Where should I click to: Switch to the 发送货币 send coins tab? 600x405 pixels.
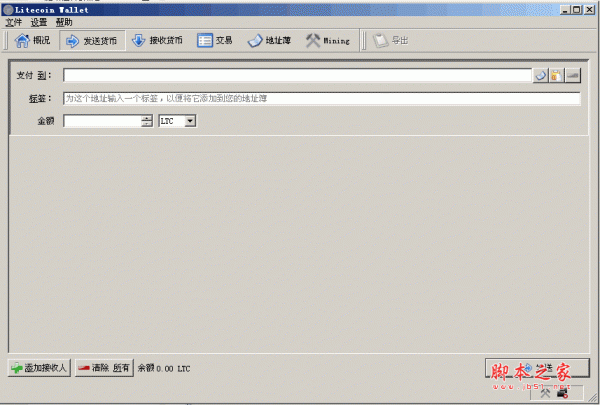pos(92,41)
